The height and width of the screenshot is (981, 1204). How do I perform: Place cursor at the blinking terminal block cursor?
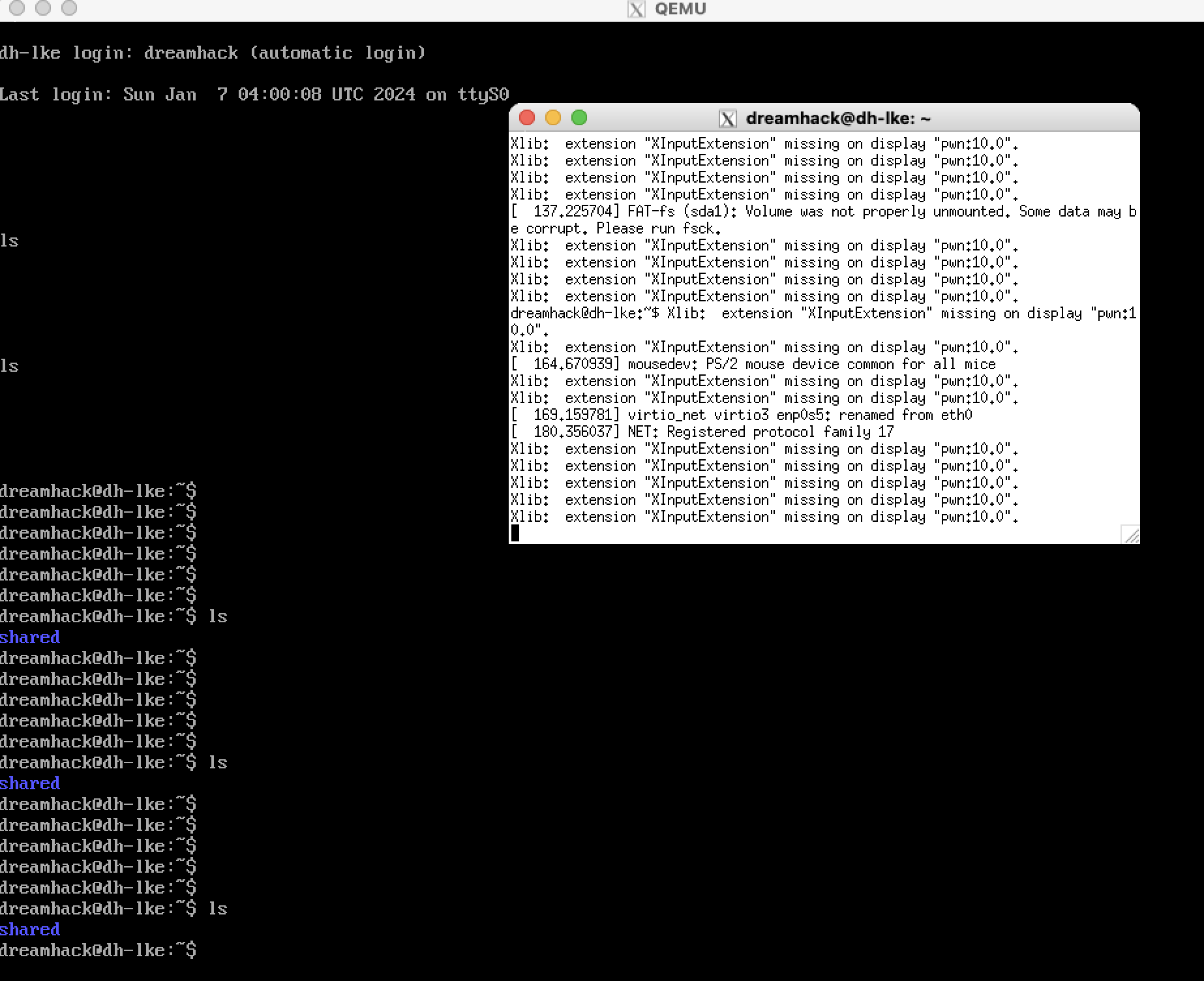(x=515, y=533)
